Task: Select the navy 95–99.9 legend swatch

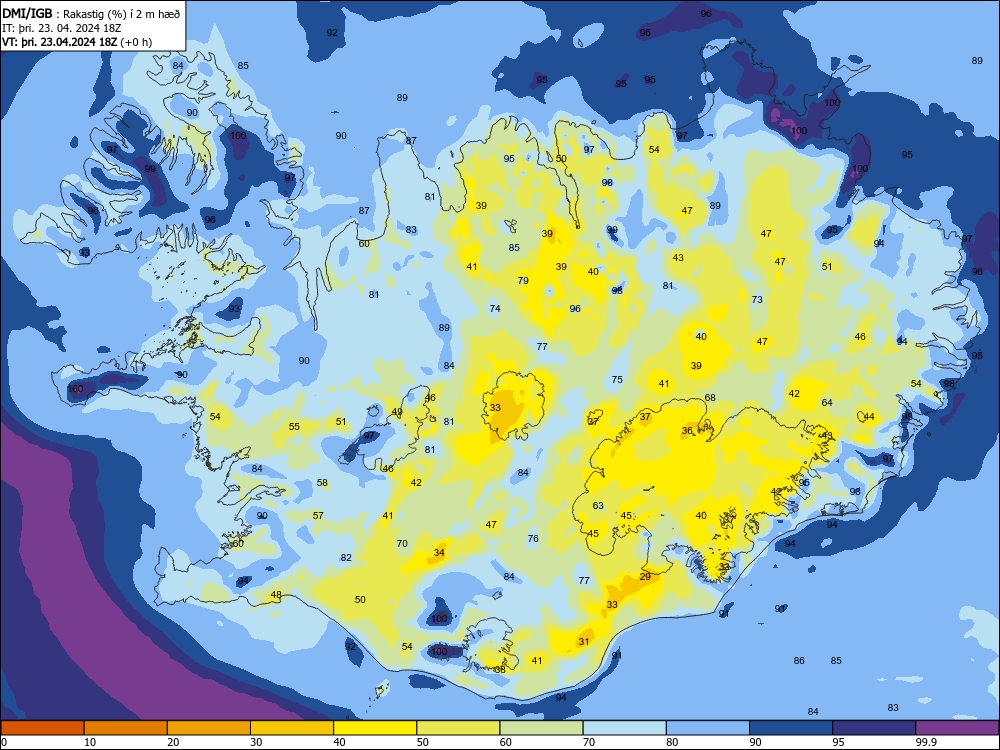Action: pyautogui.click(x=874, y=728)
